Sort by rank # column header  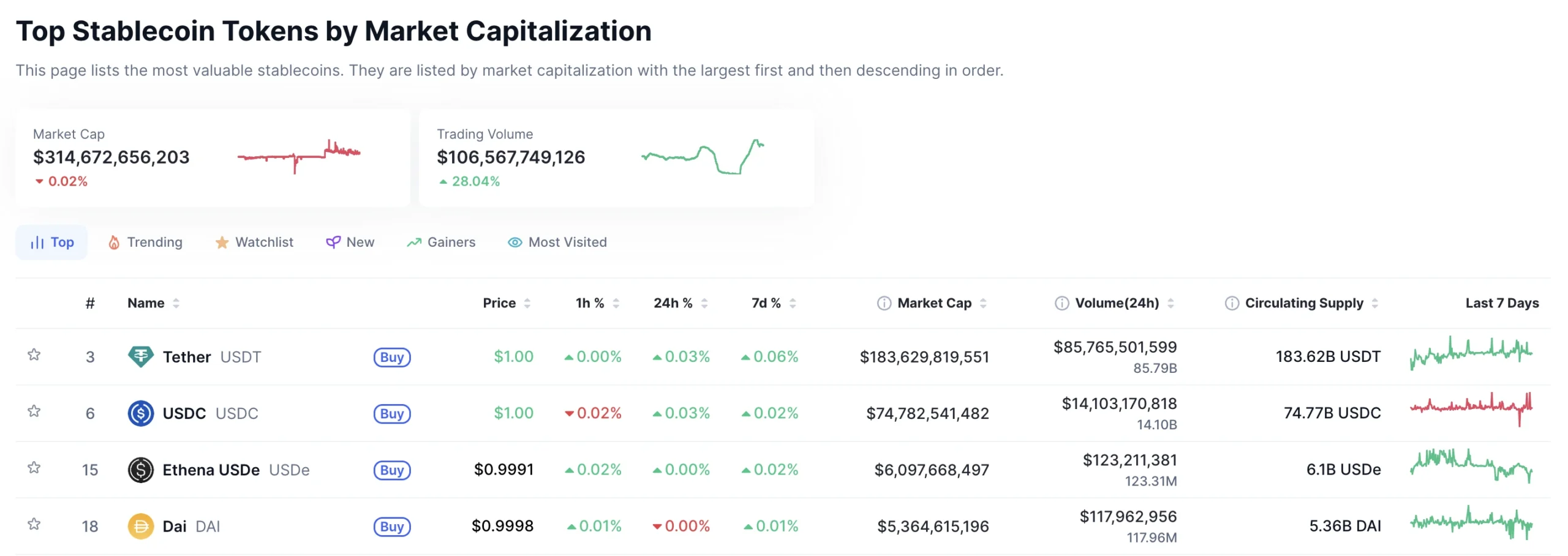[90, 303]
